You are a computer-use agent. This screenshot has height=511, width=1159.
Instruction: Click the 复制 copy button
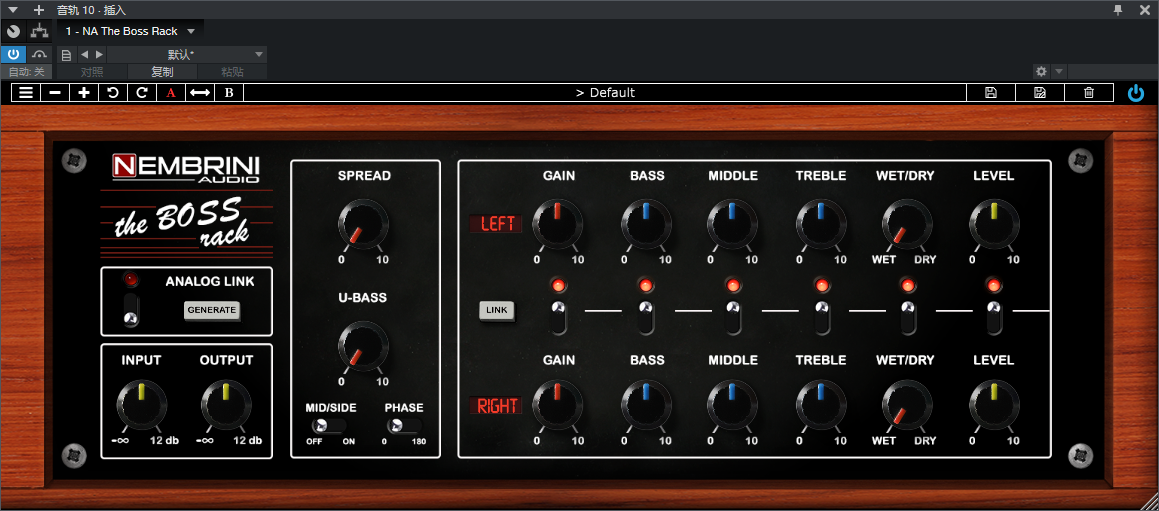click(x=163, y=72)
